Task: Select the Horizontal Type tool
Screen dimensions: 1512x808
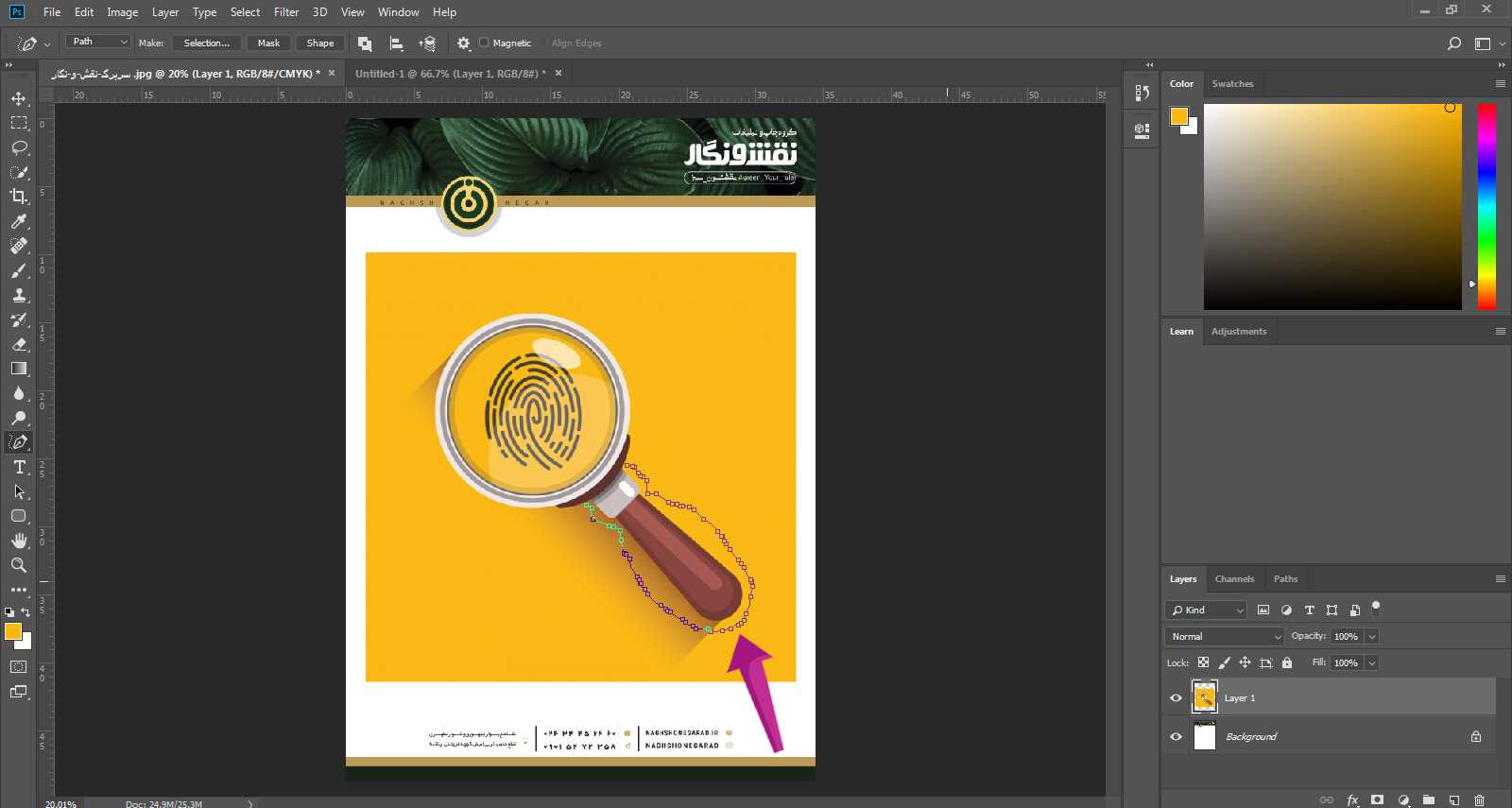Action: coord(19,467)
